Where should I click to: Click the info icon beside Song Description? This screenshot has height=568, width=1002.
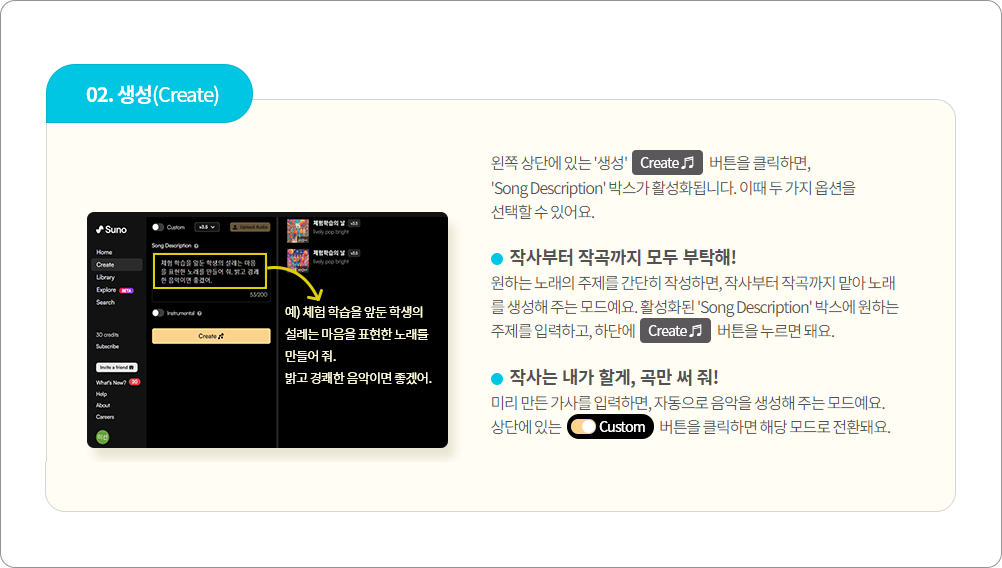tap(196, 245)
